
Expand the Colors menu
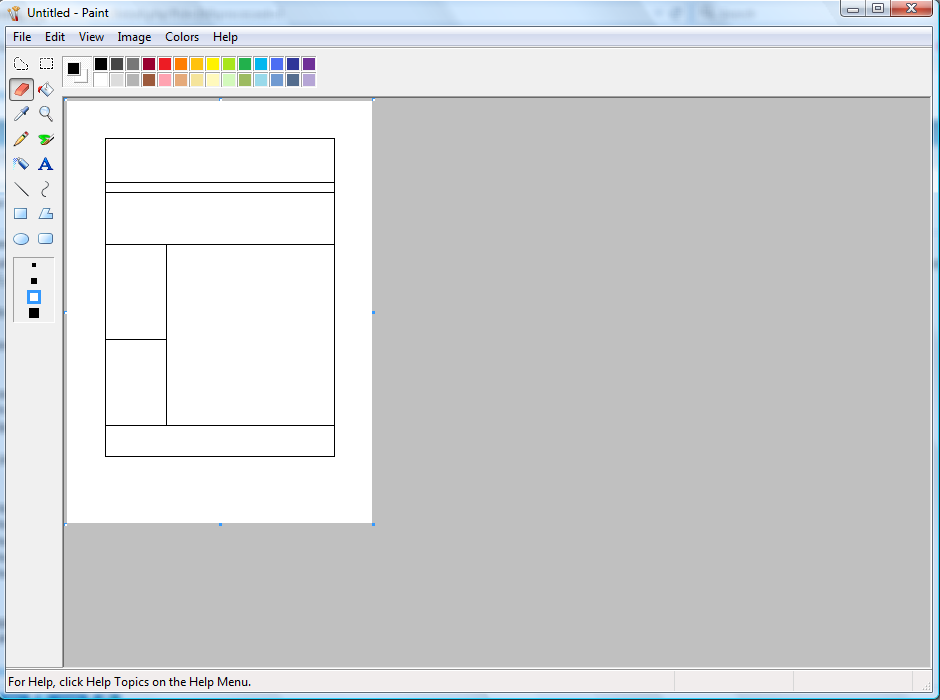point(182,37)
